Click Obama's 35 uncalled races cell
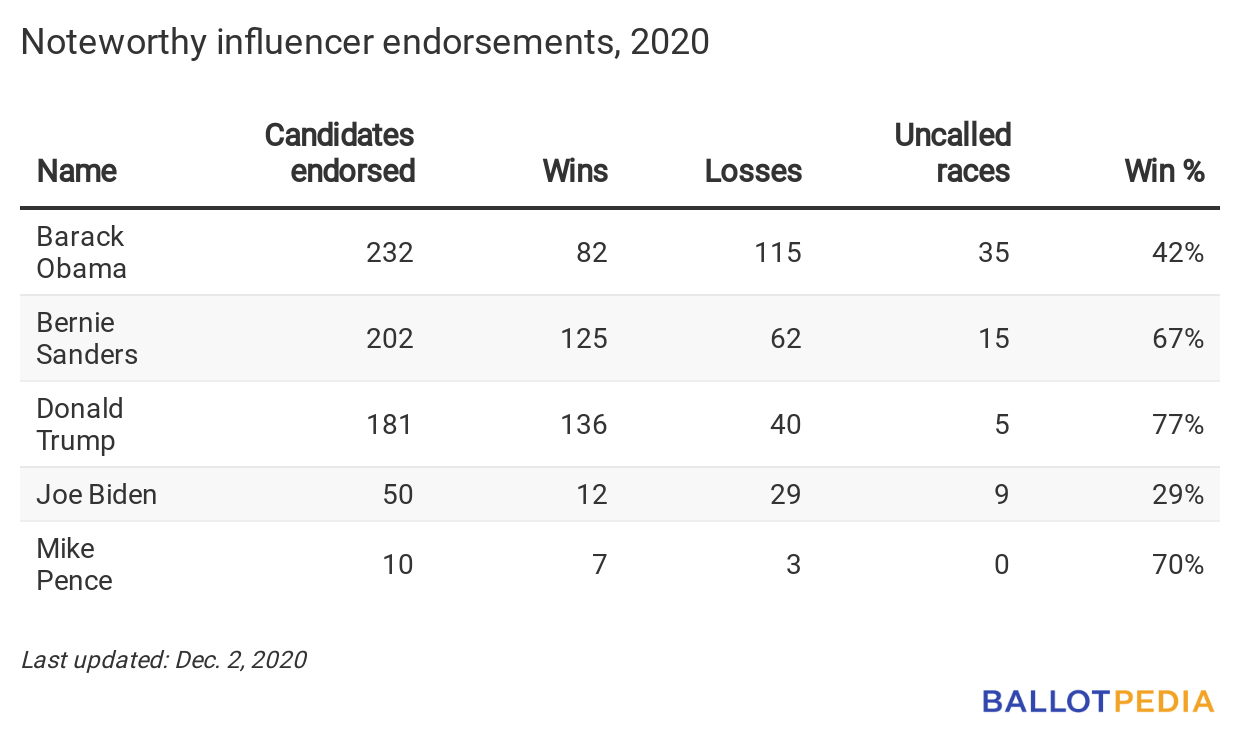 (x=994, y=252)
